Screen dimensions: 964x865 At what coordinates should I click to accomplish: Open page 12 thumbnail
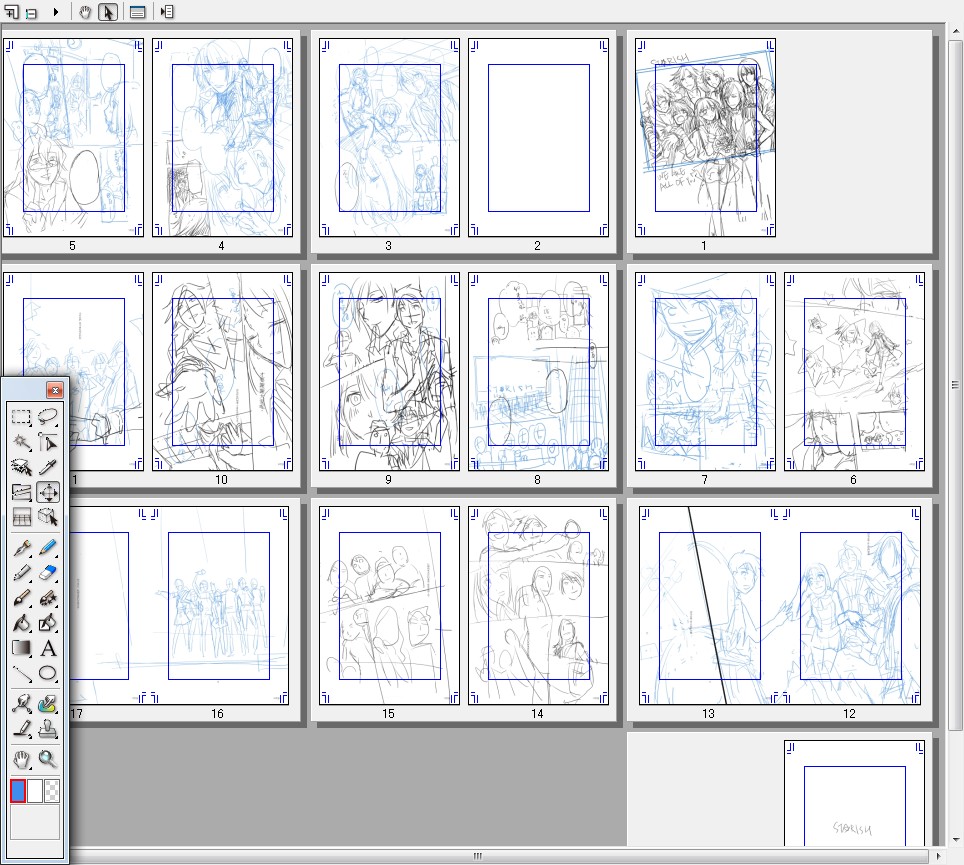coord(851,606)
